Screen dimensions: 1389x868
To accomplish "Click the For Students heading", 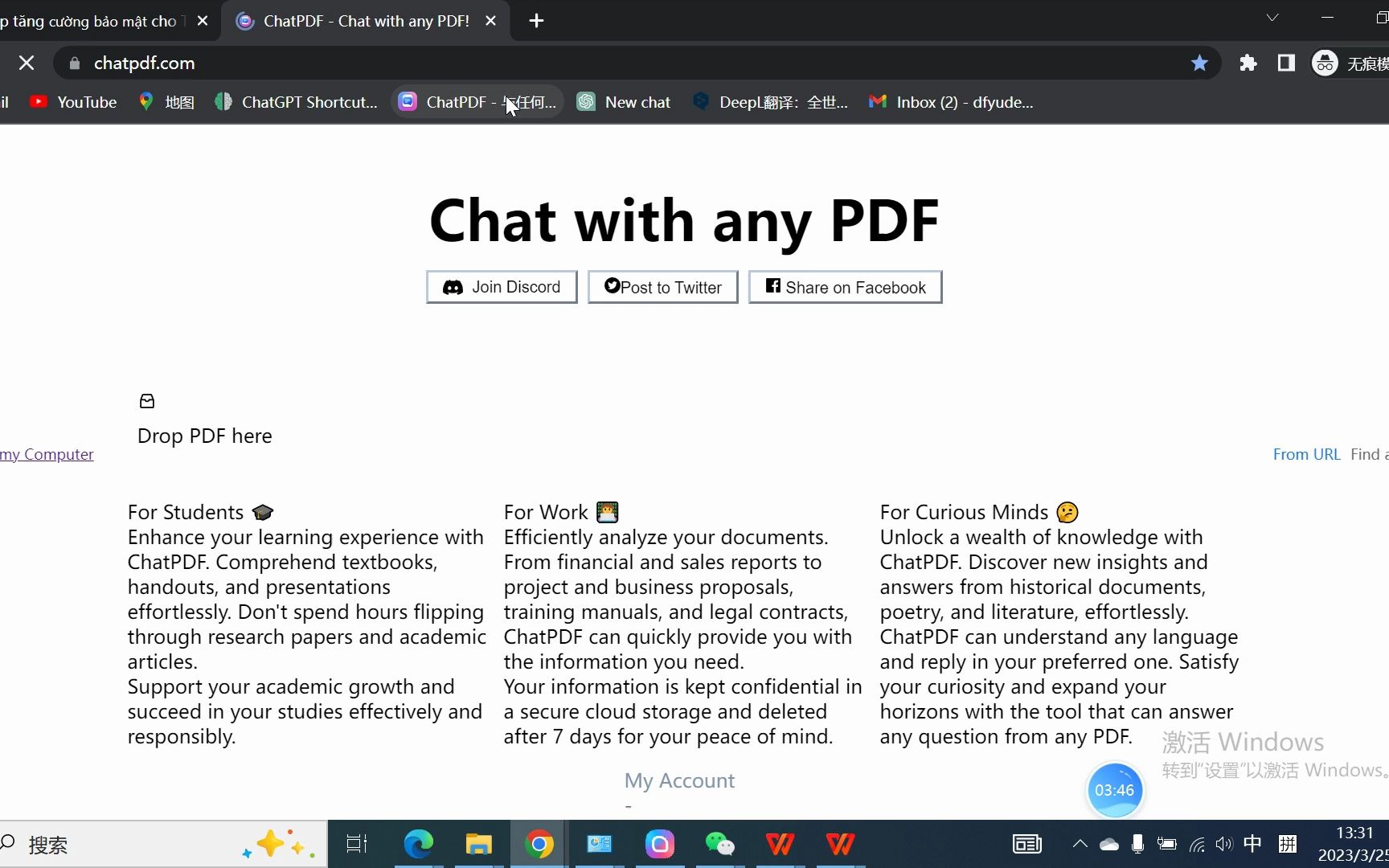I will (201, 512).
